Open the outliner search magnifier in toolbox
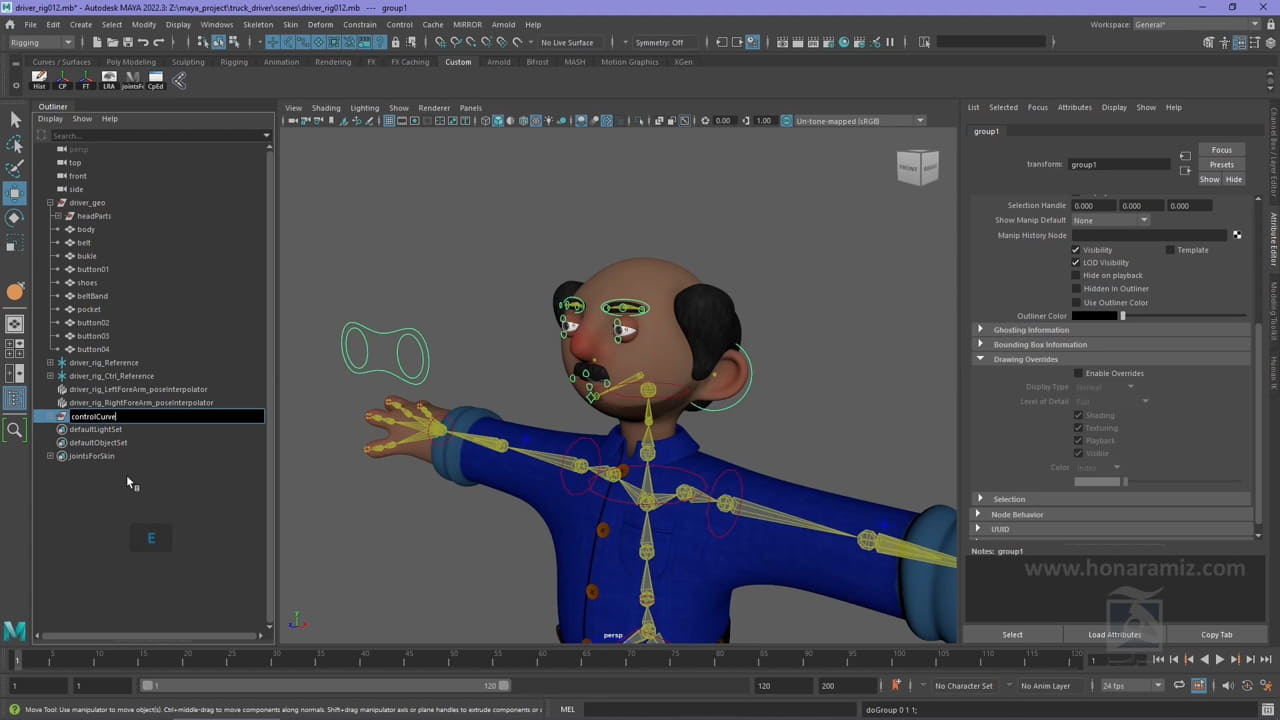 point(15,431)
